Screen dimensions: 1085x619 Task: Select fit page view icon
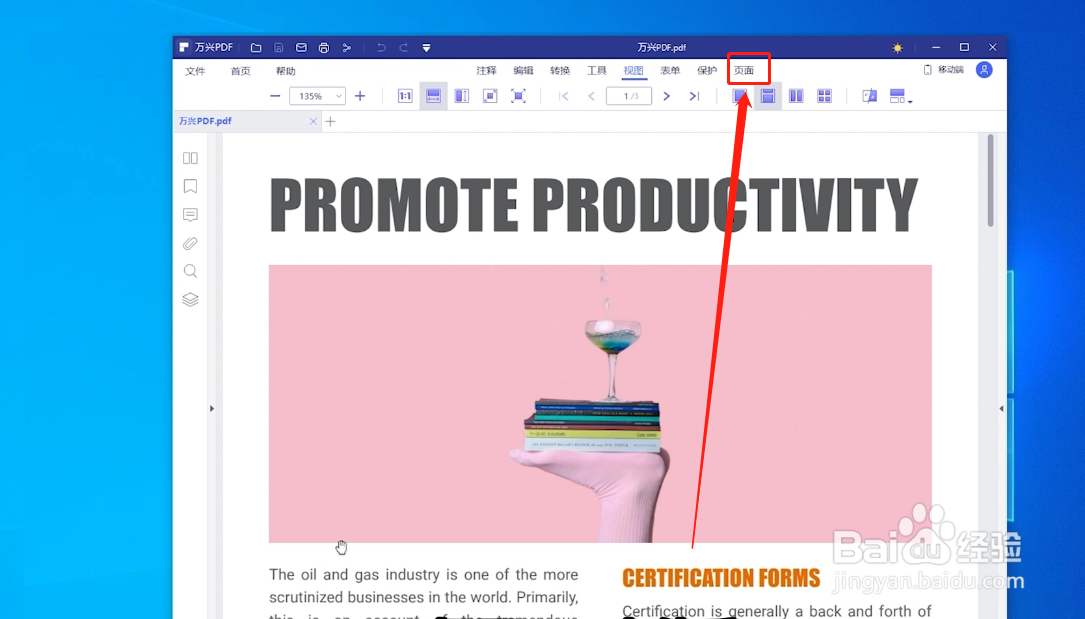point(490,96)
